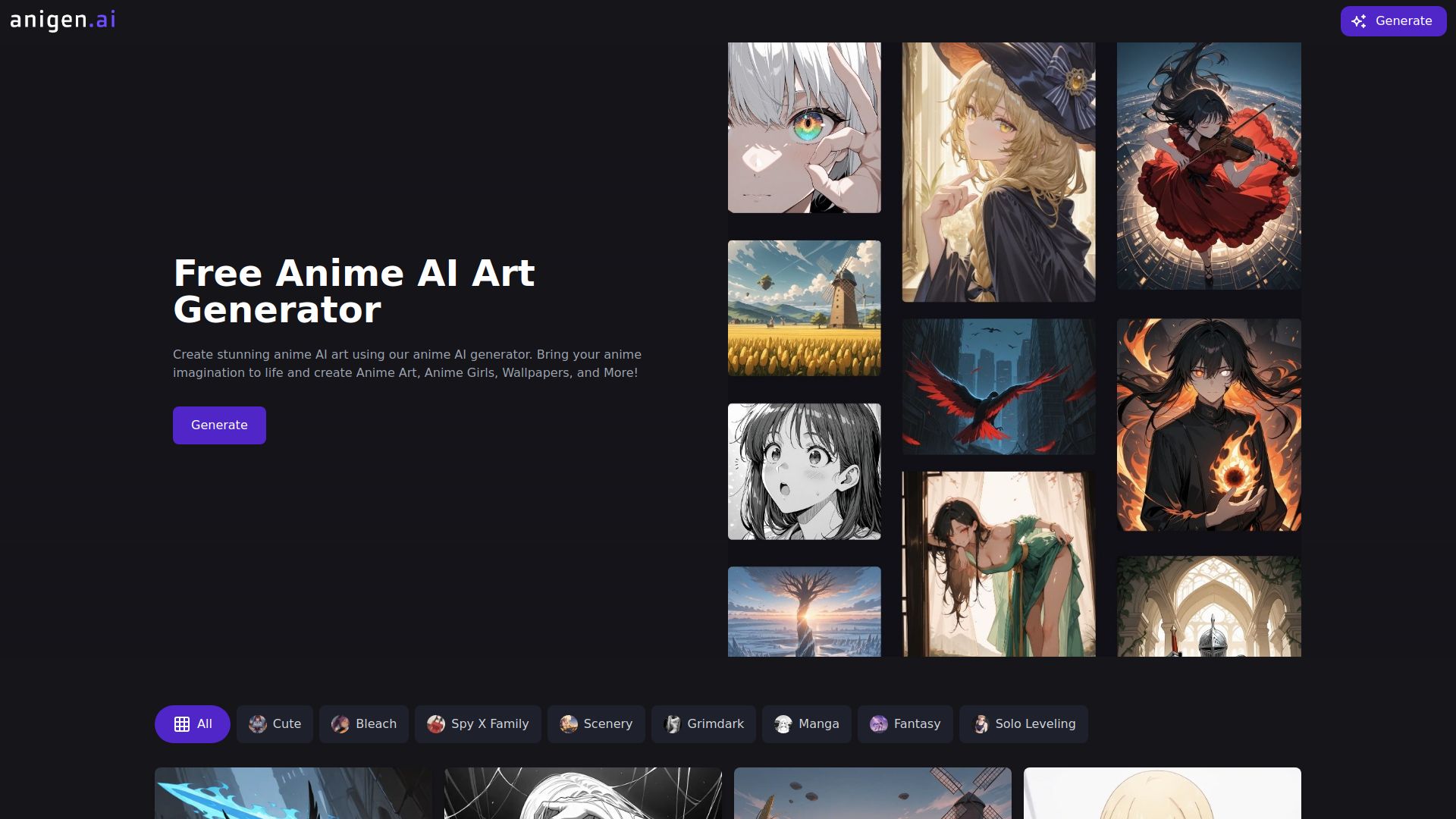The height and width of the screenshot is (819, 1456).
Task: Open the red-winged crow city image
Action: tap(998, 386)
